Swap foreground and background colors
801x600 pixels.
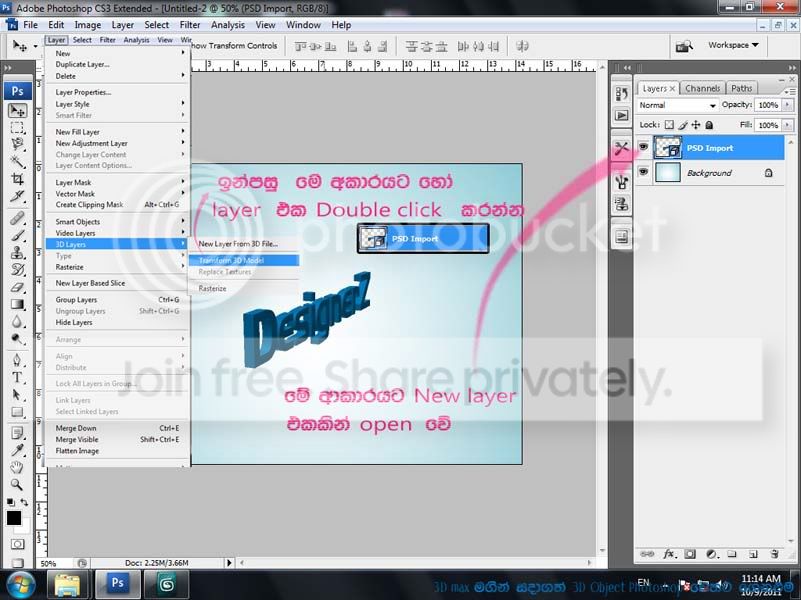(x=24, y=502)
